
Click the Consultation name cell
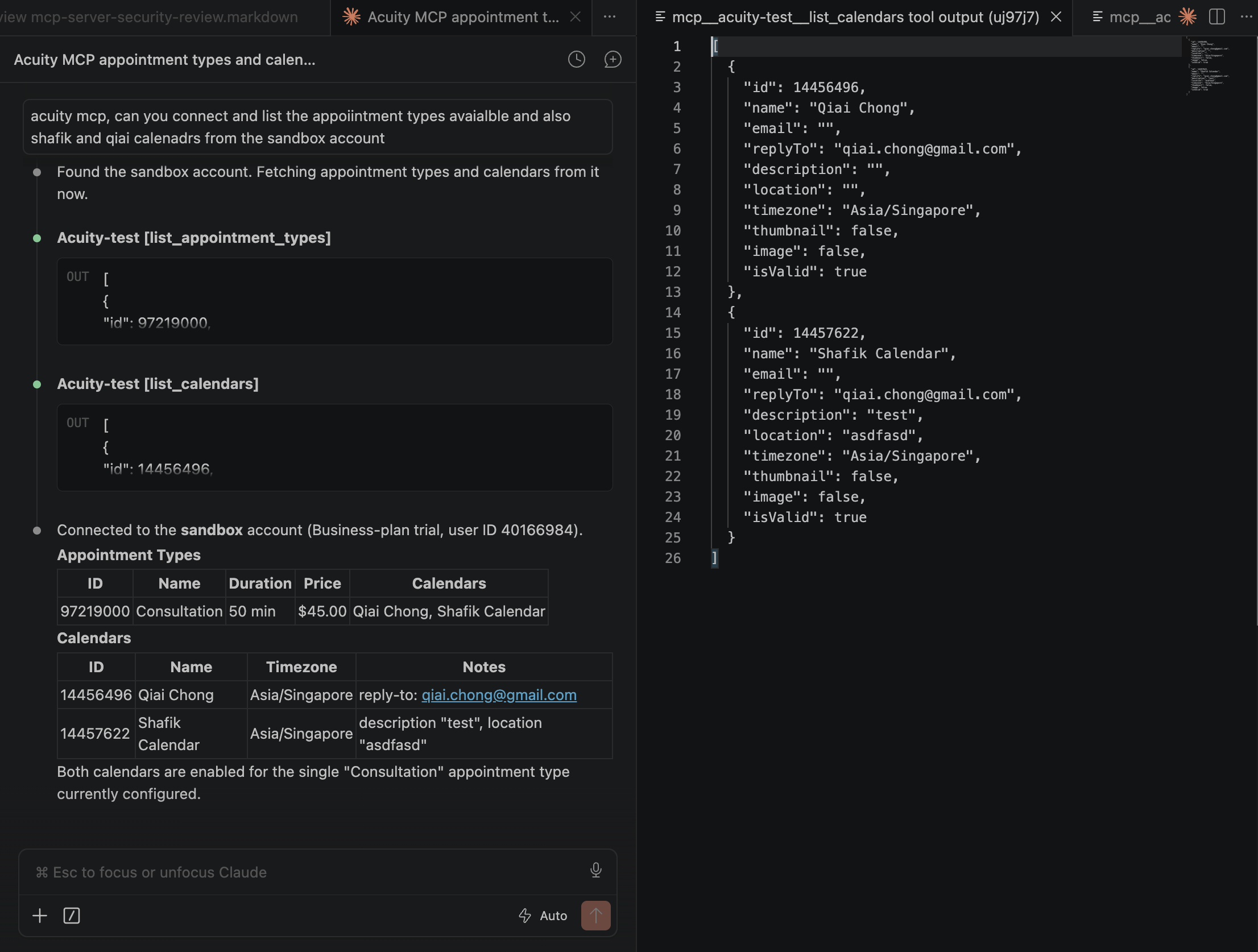(179, 611)
